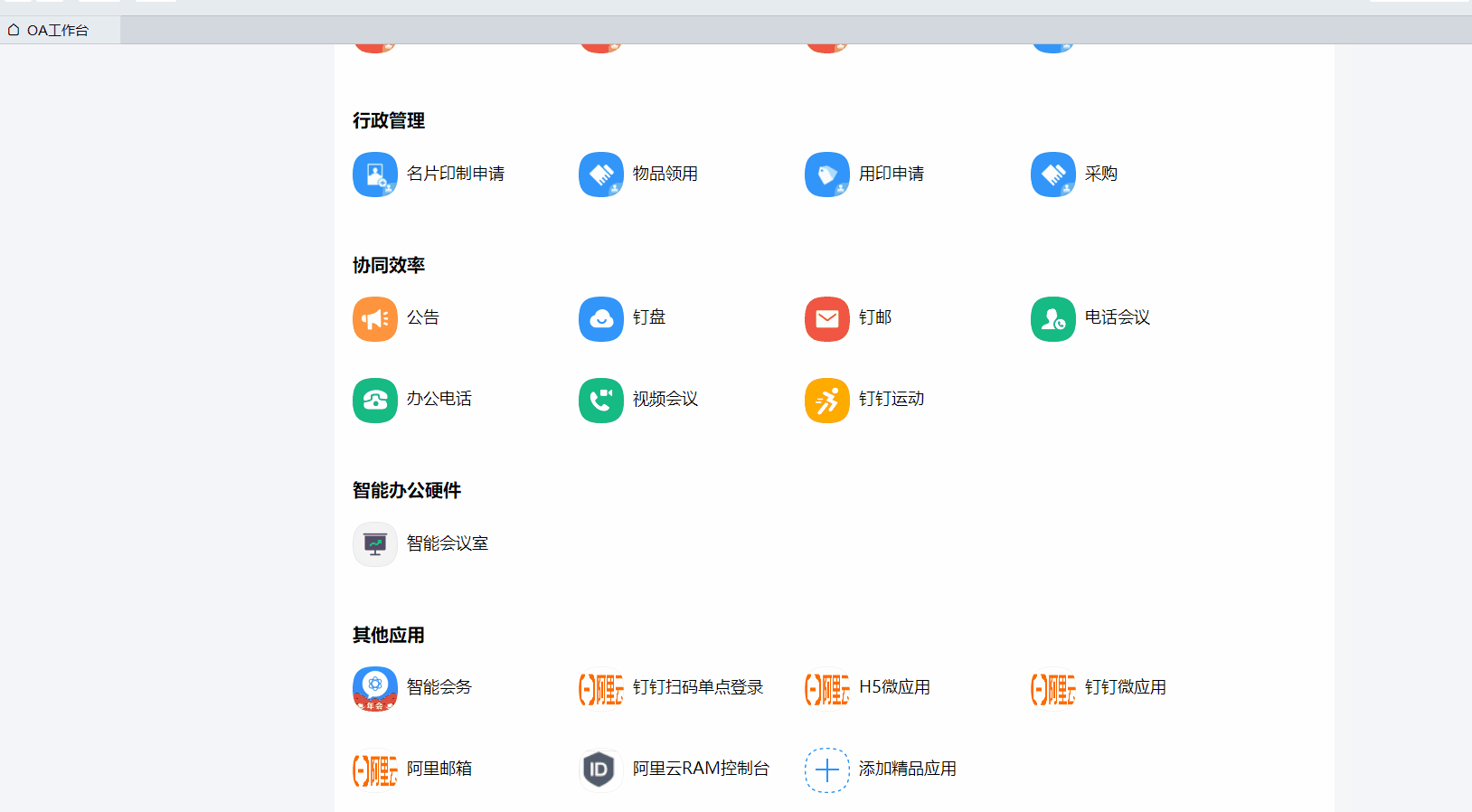Click the 钉钉运动 text label

[x=892, y=399]
